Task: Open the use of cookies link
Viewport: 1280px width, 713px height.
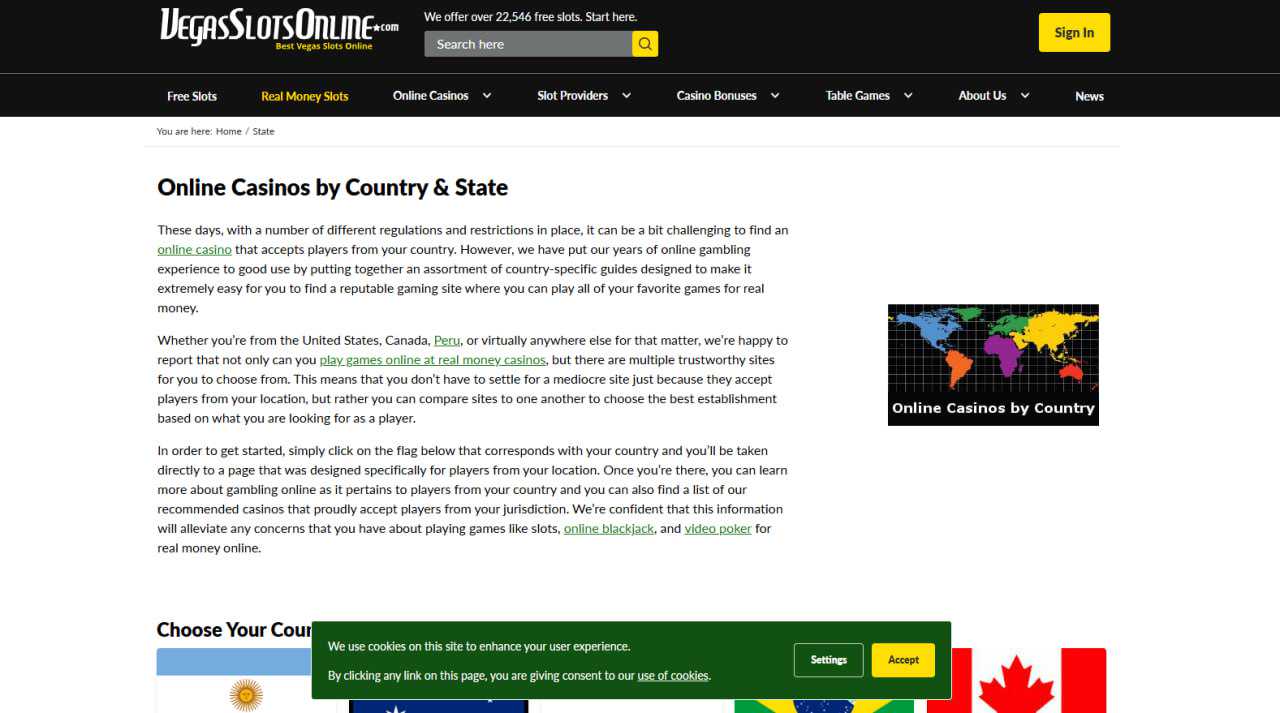Action: point(673,676)
